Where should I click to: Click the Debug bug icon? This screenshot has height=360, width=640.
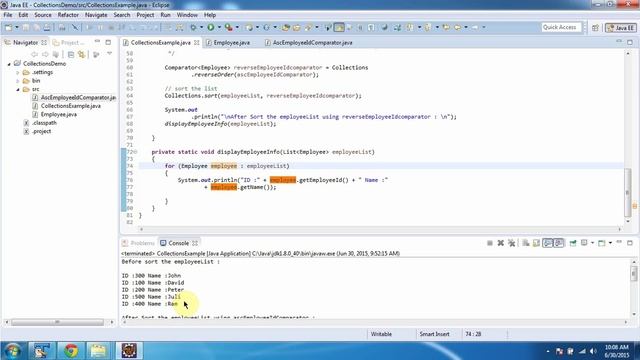193,27
